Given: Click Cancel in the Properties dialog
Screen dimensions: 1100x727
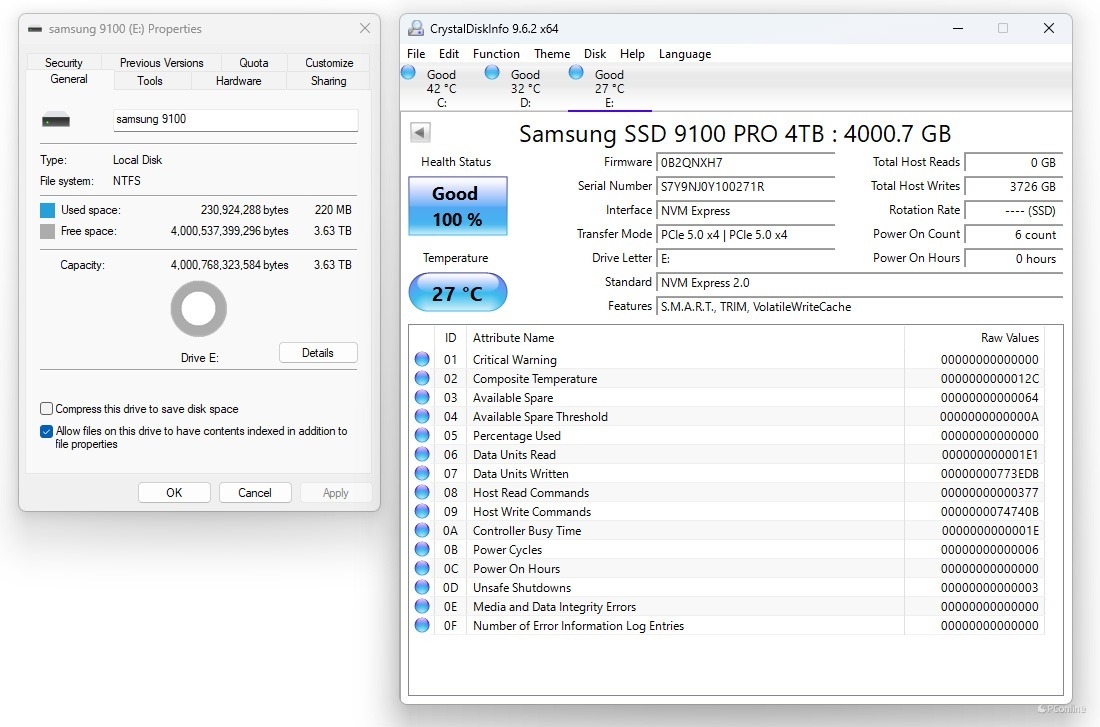Looking at the screenshot, I should click(x=255, y=492).
